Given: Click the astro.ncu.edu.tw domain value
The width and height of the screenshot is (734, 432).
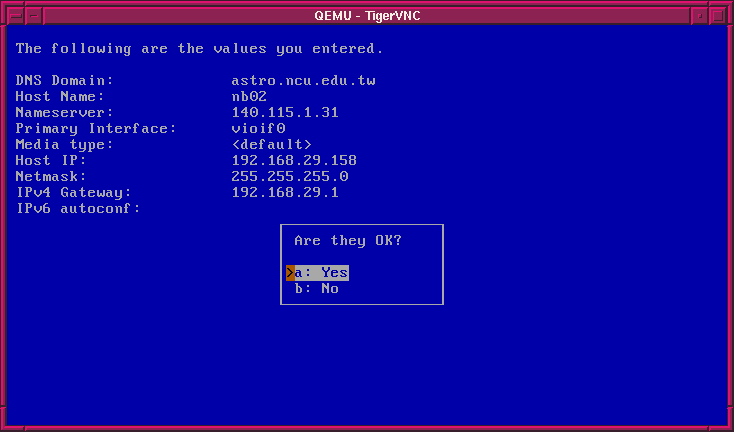Looking at the screenshot, I should point(303,80).
